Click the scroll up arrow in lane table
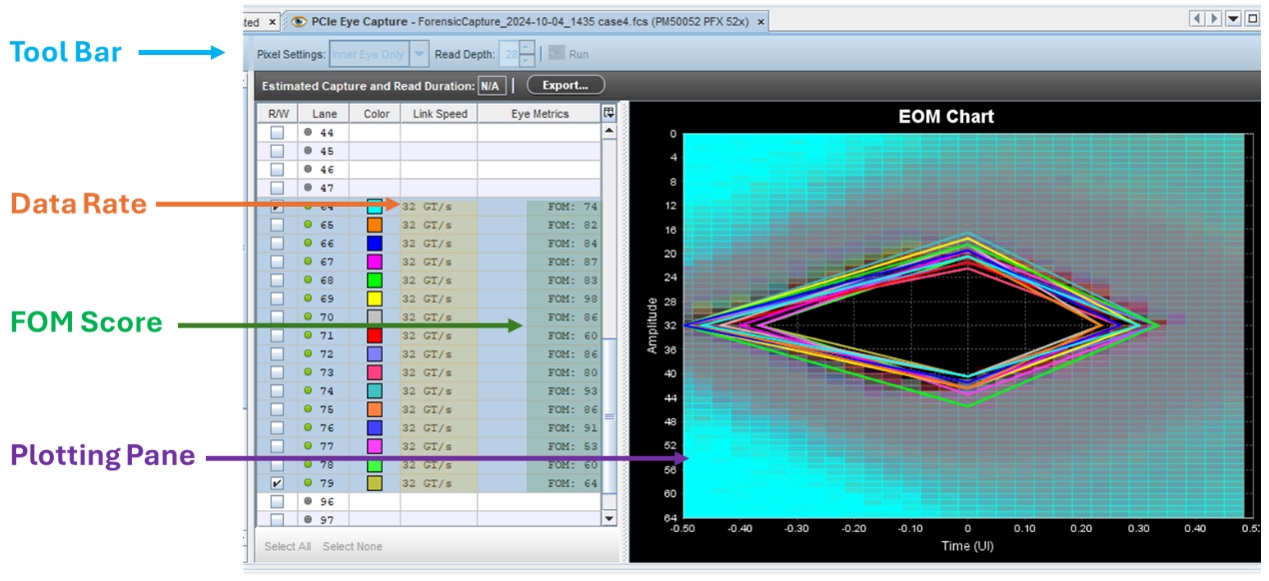Screen dimensions: 1269x581 click(608, 132)
